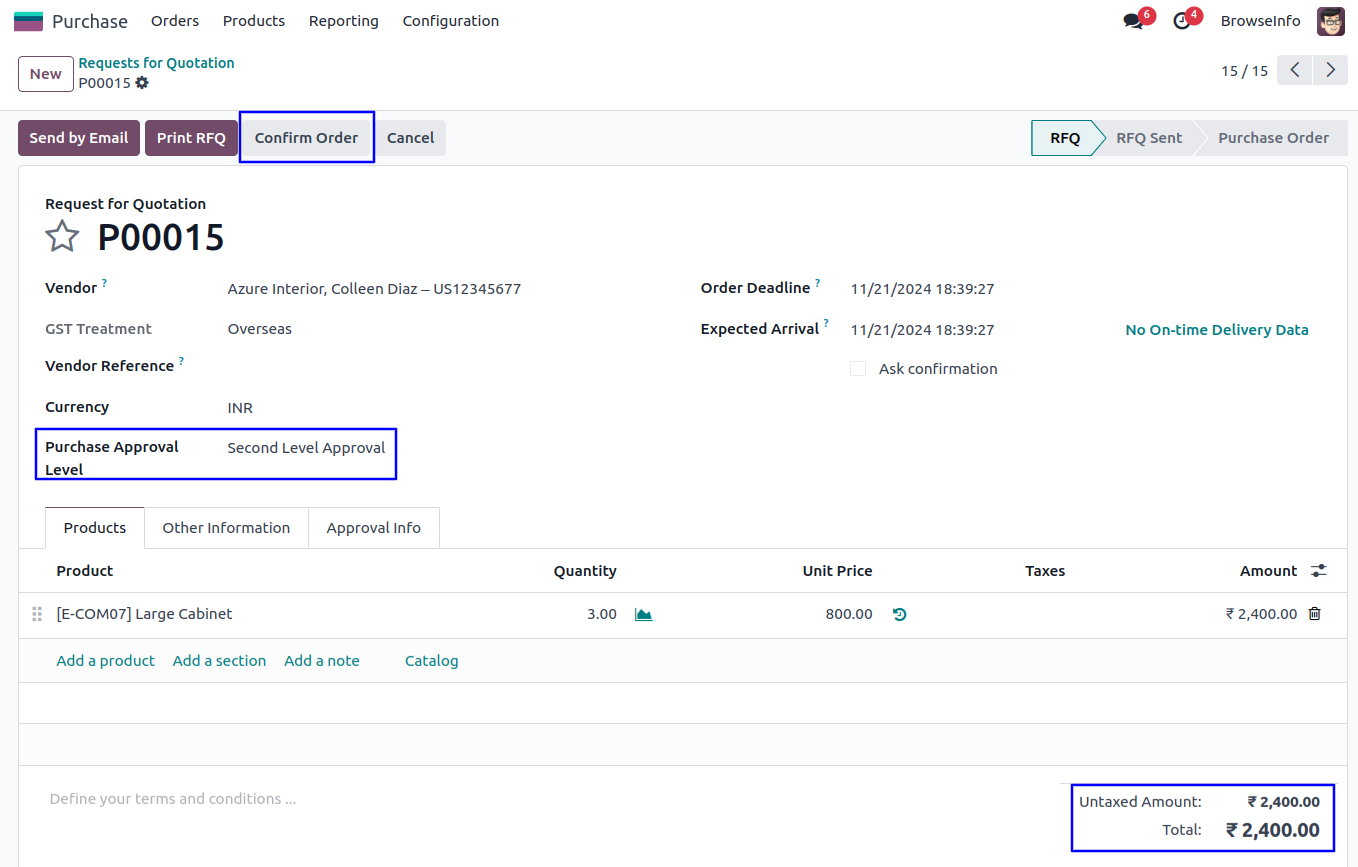The height and width of the screenshot is (867, 1358).
Task: Switch to the Other Information tab
Action: [x=226, y=528]
